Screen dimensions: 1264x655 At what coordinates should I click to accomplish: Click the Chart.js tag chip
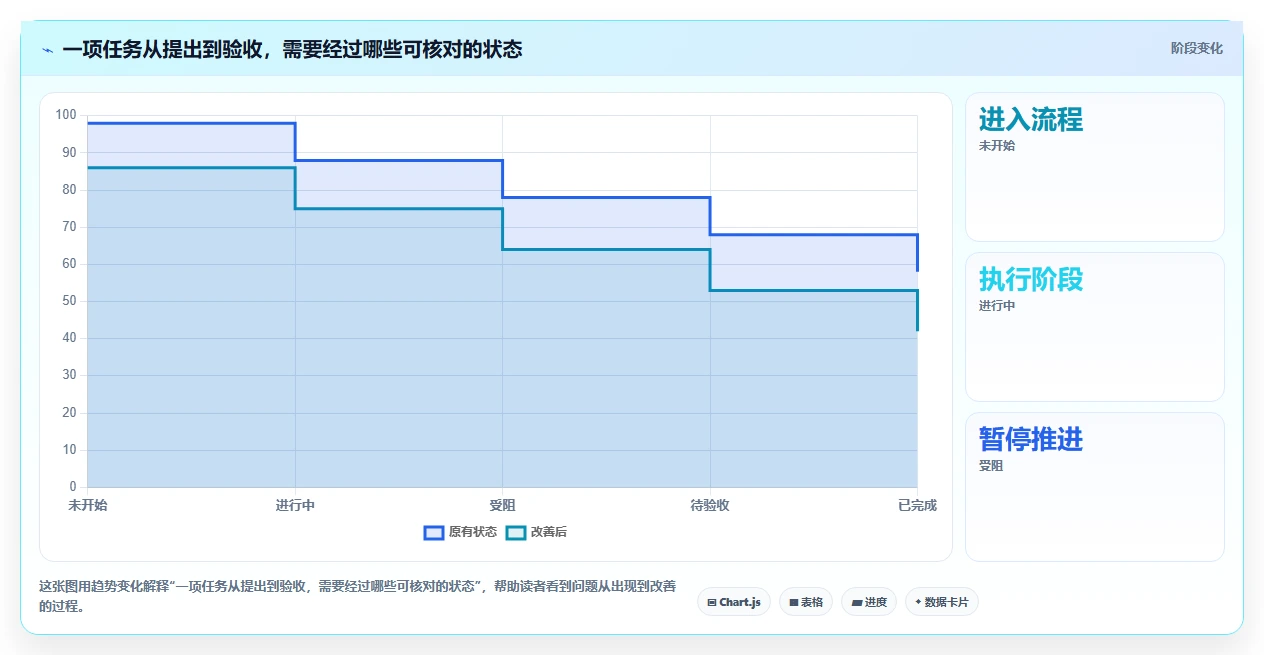click(734, 602)
